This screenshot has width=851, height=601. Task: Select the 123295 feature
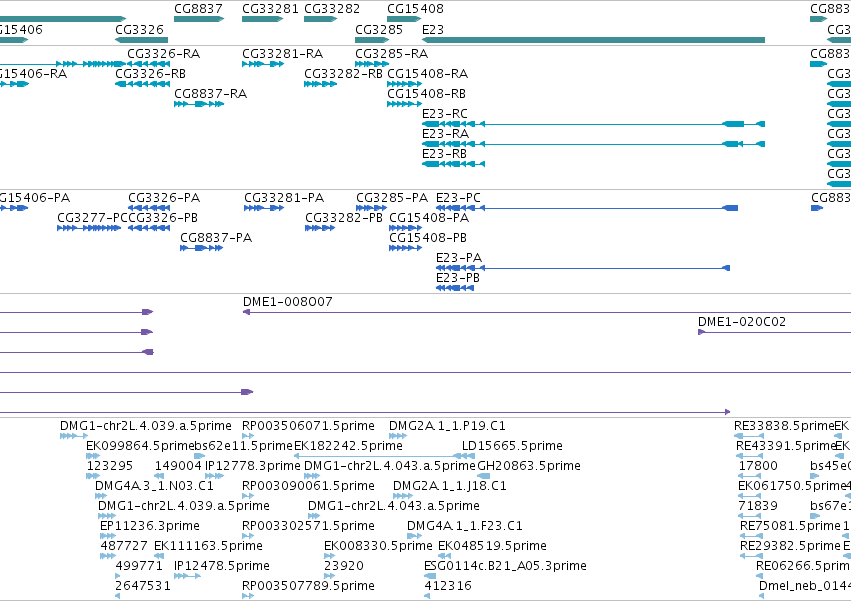point(93,476)
